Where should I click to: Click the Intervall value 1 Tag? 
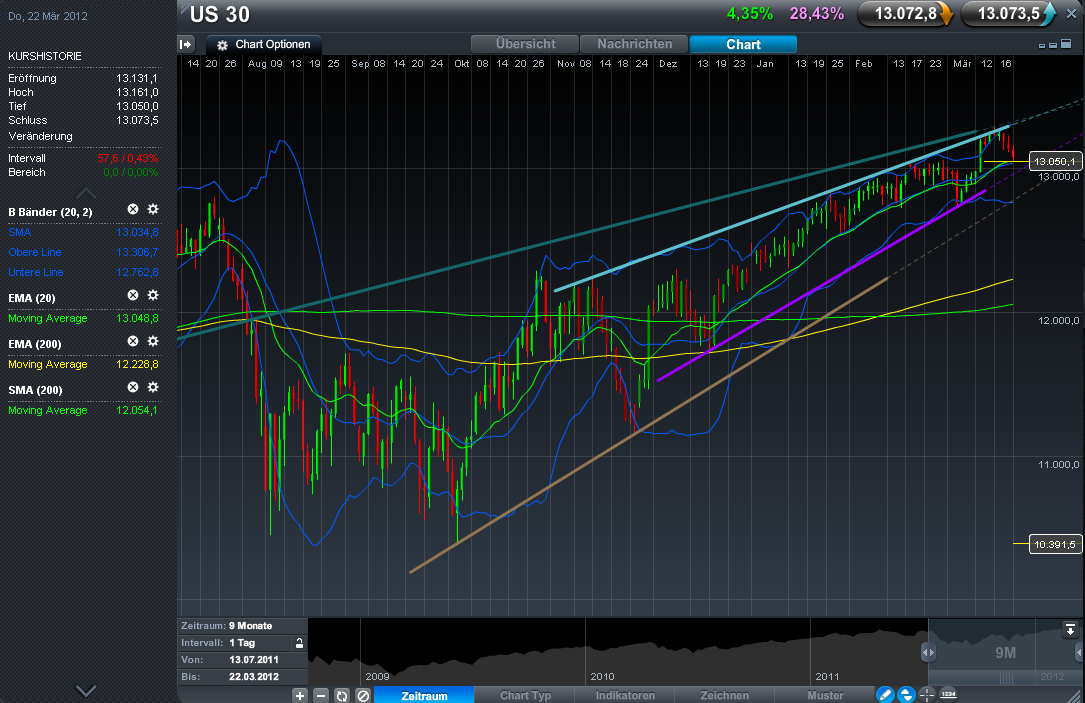(242, 643)
